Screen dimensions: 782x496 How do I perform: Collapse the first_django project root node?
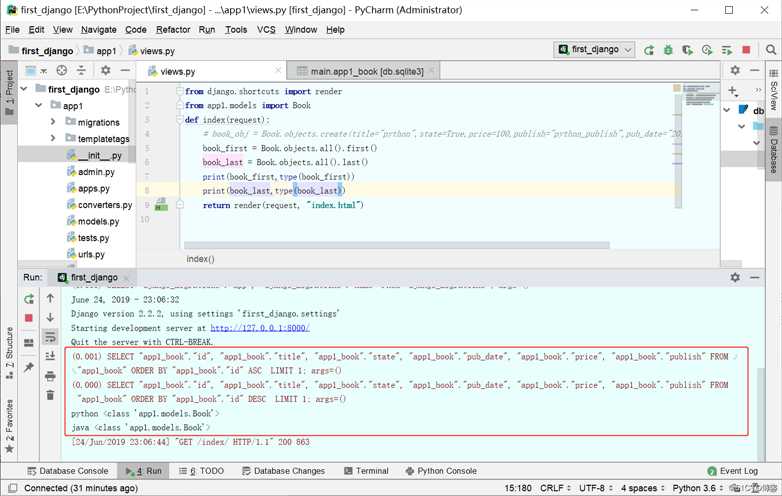coord(24,89)
